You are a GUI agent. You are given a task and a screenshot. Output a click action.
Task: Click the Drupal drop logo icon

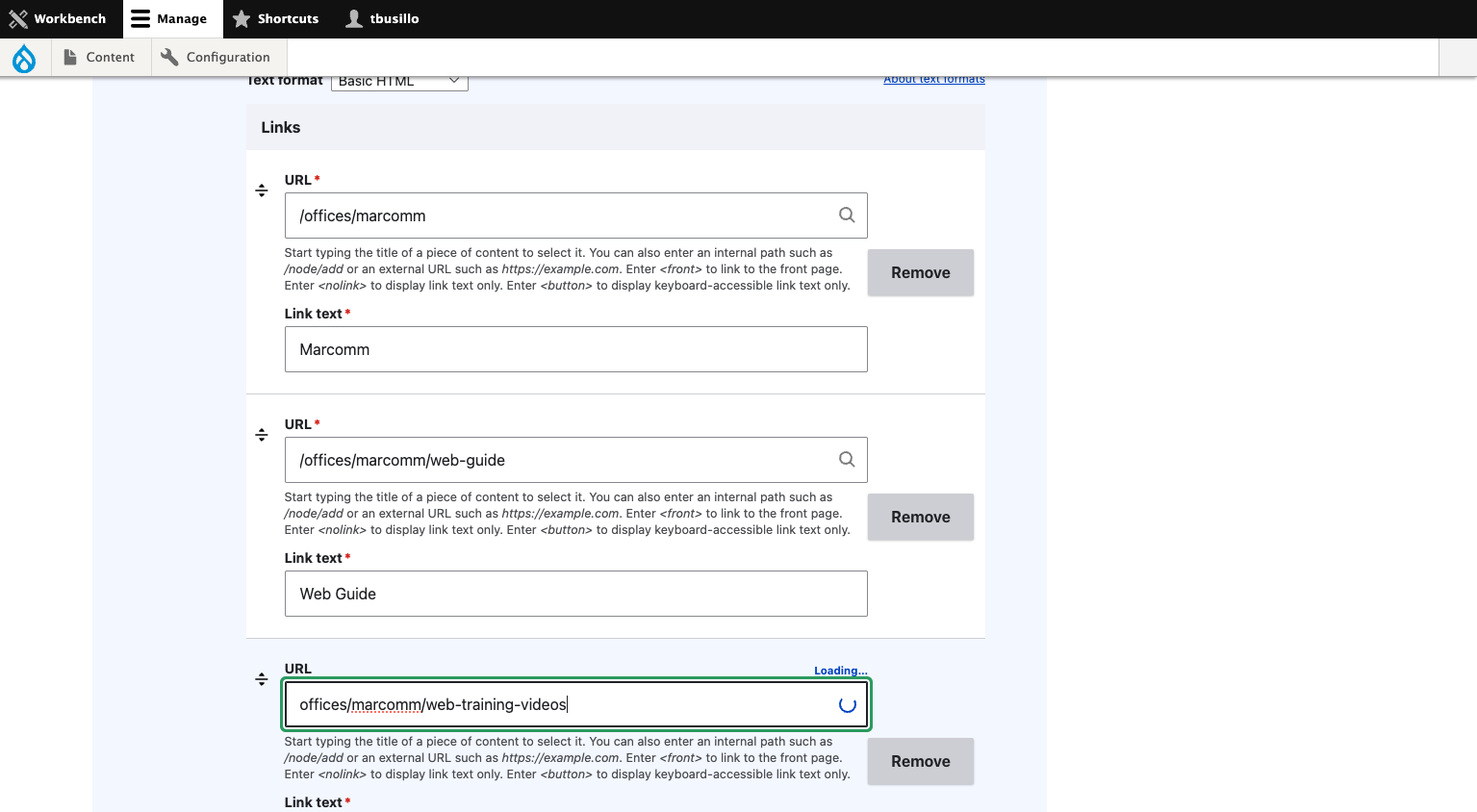23,59
